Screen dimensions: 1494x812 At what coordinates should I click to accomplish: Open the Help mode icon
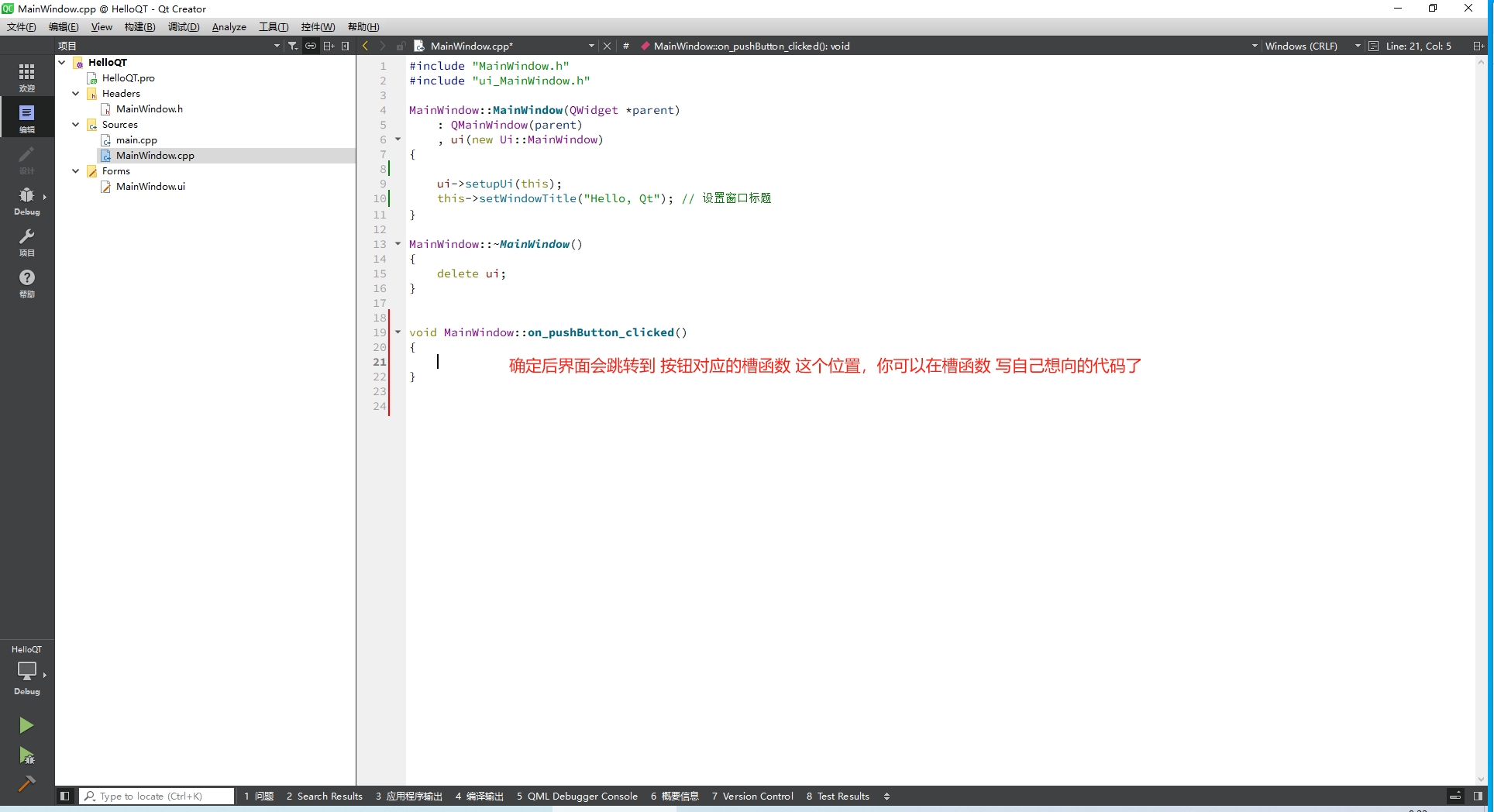point(26,281)
